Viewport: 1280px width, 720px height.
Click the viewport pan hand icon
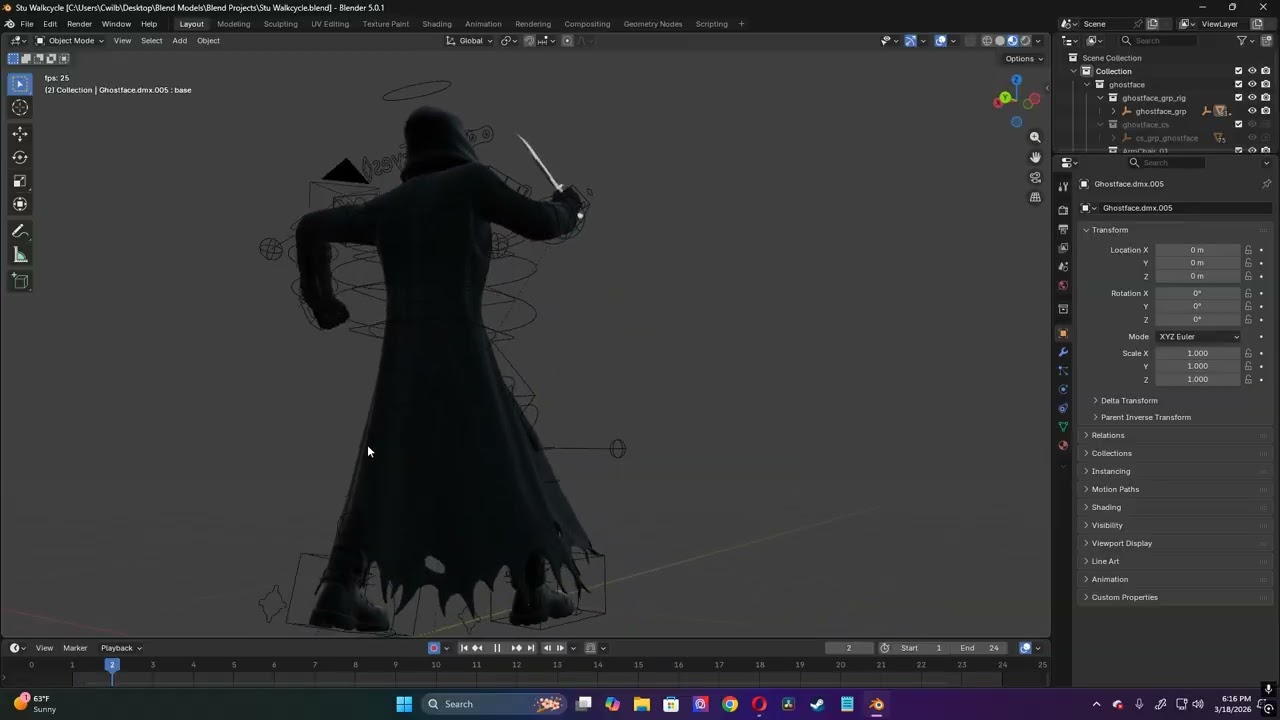[x=1035, y=157]
